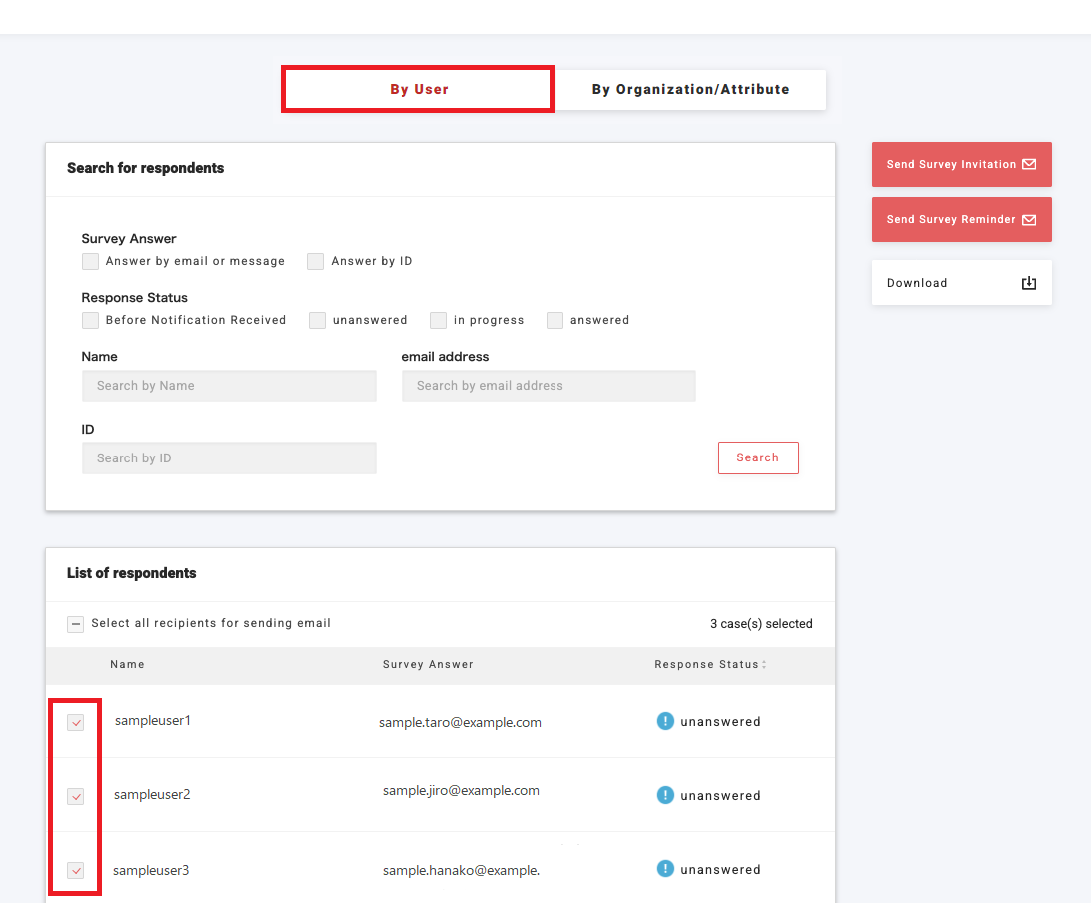Click the envelope icon on Send Survey Reminder
This screenshot has width=1091, height=903.
point(1028,219)
